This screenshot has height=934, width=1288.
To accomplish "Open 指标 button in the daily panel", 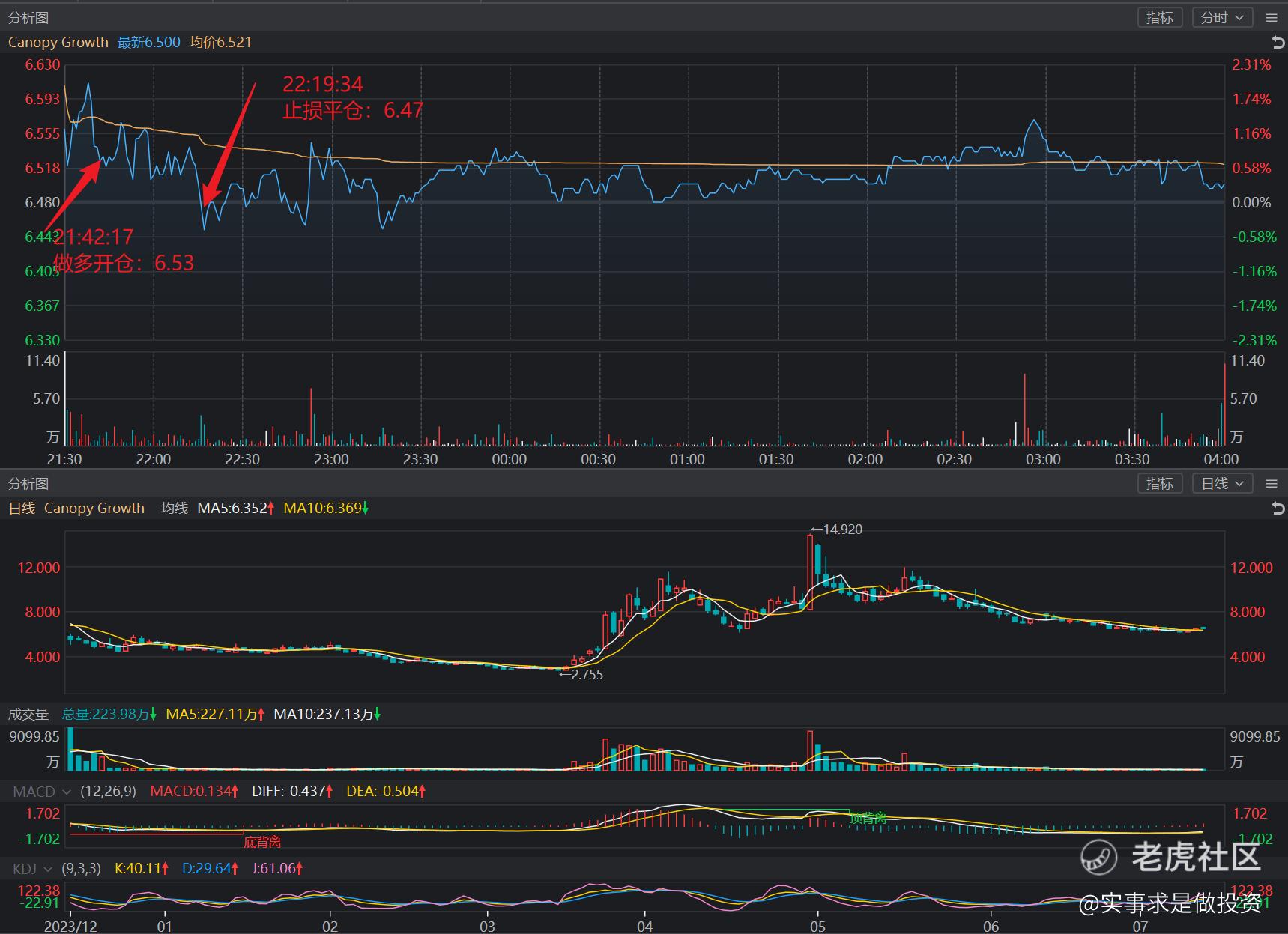I will (1160, 484).
